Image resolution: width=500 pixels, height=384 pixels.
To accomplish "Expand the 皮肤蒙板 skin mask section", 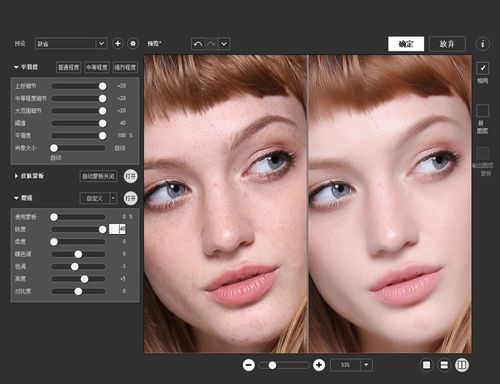I will [16, 176].
